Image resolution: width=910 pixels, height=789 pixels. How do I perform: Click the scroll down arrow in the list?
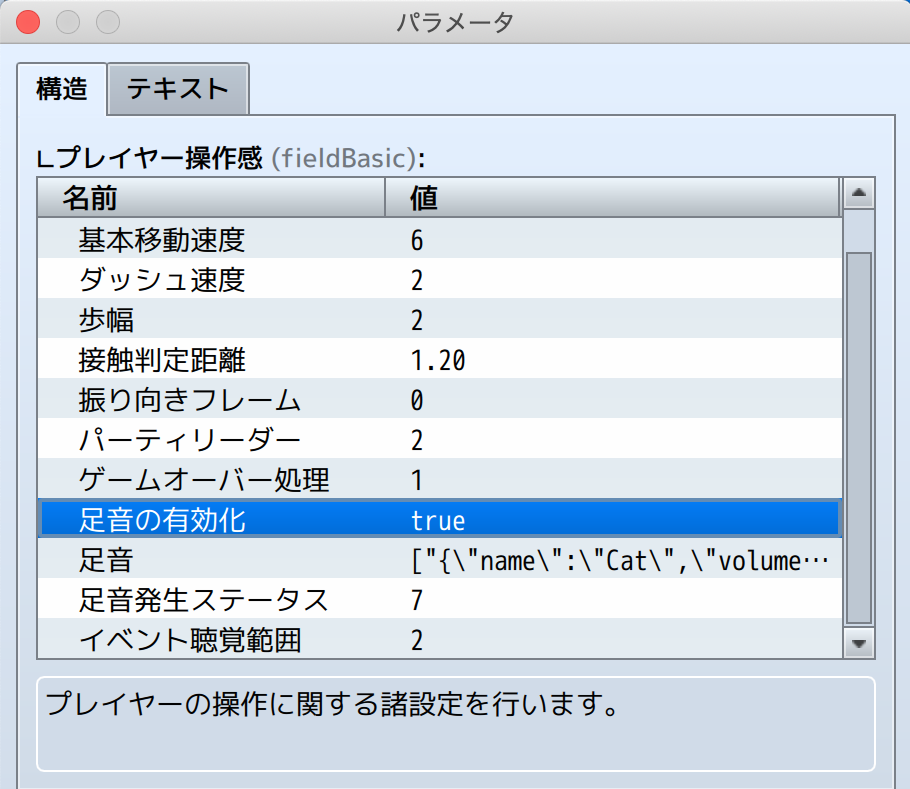(x=859, y=642)
